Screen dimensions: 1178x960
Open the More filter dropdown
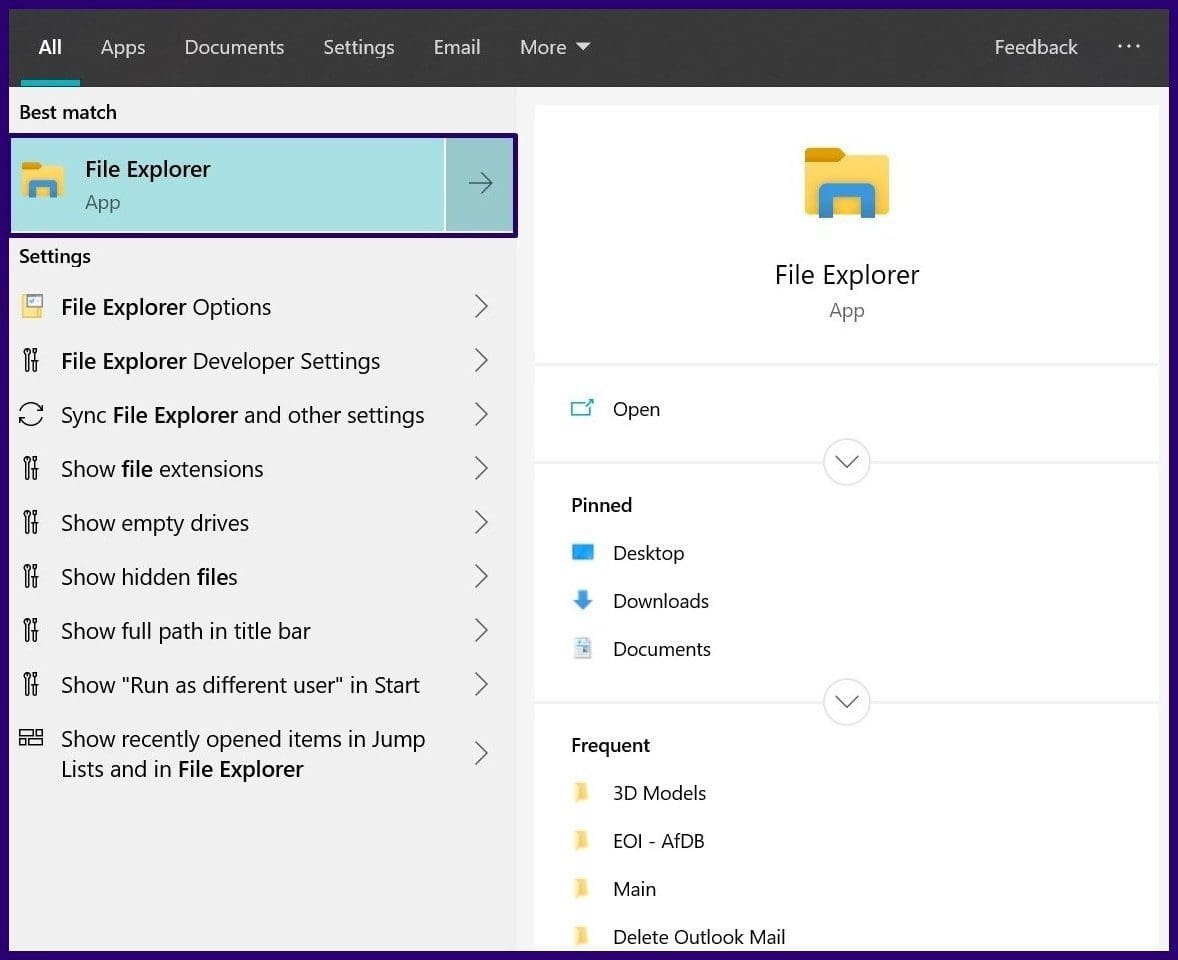pos(554,47)
